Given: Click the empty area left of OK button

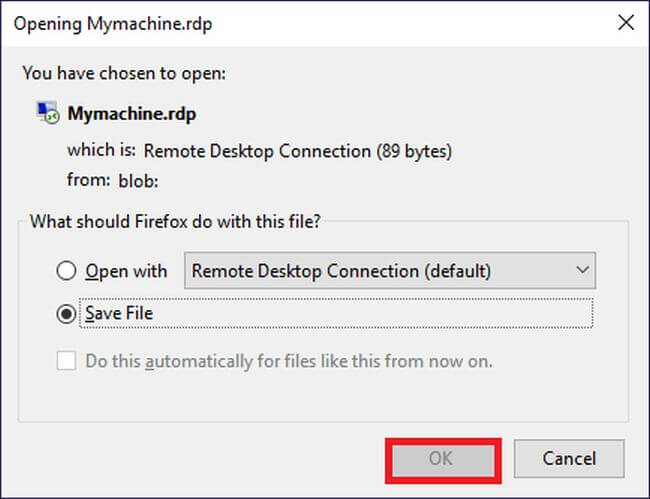Looking at the screenshot, I should click(x=200, y=459).
